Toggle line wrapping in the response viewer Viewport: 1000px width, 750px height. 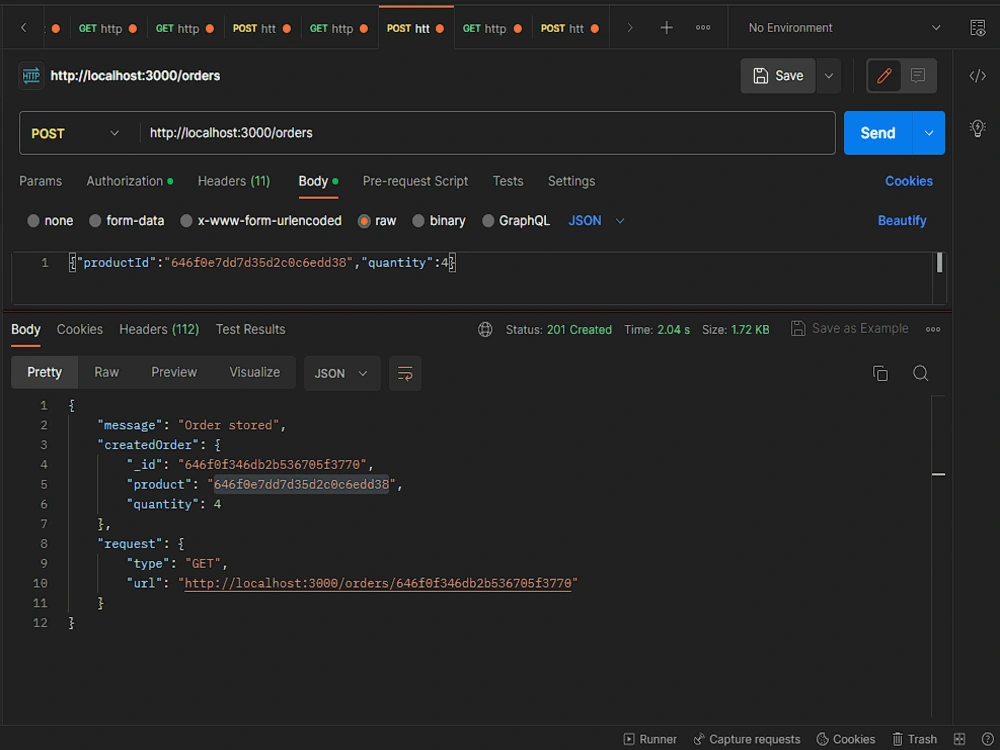(405, 373)
